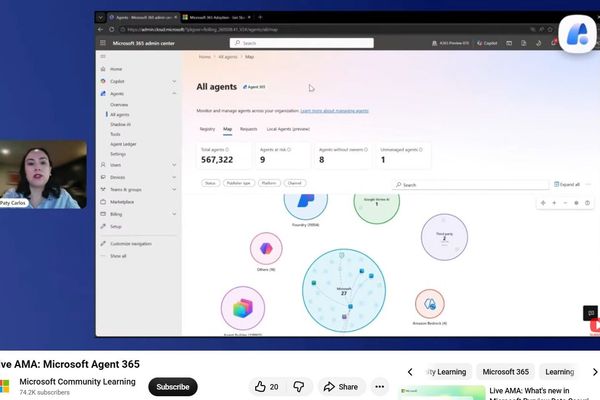
Task: Open the Status filter dropdown
Action: (x=210, y=183)
